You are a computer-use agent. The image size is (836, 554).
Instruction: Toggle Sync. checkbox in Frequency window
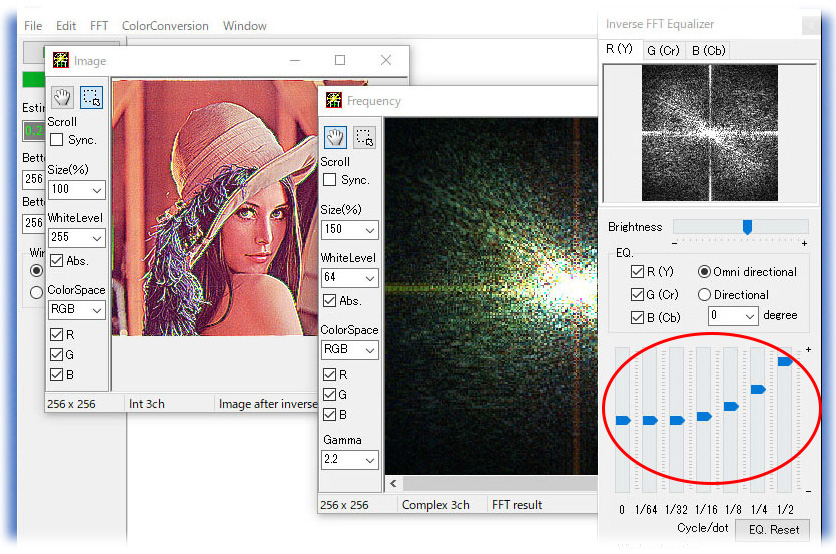[329, 180]
